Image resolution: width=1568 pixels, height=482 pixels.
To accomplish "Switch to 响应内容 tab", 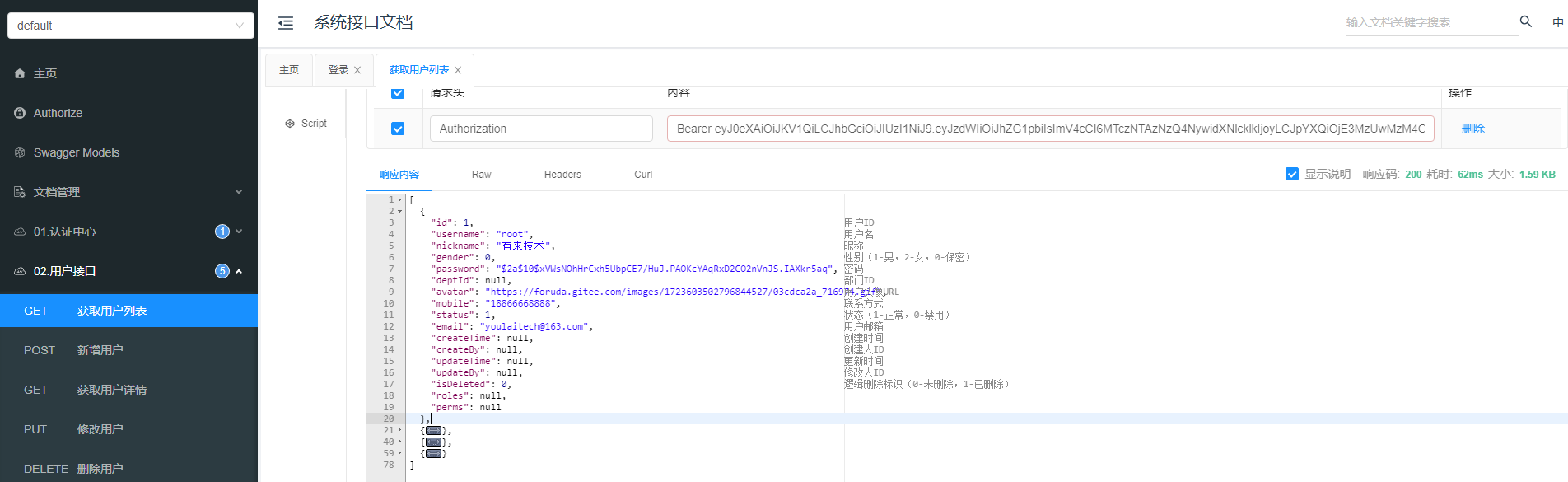I will click(399, 175).
